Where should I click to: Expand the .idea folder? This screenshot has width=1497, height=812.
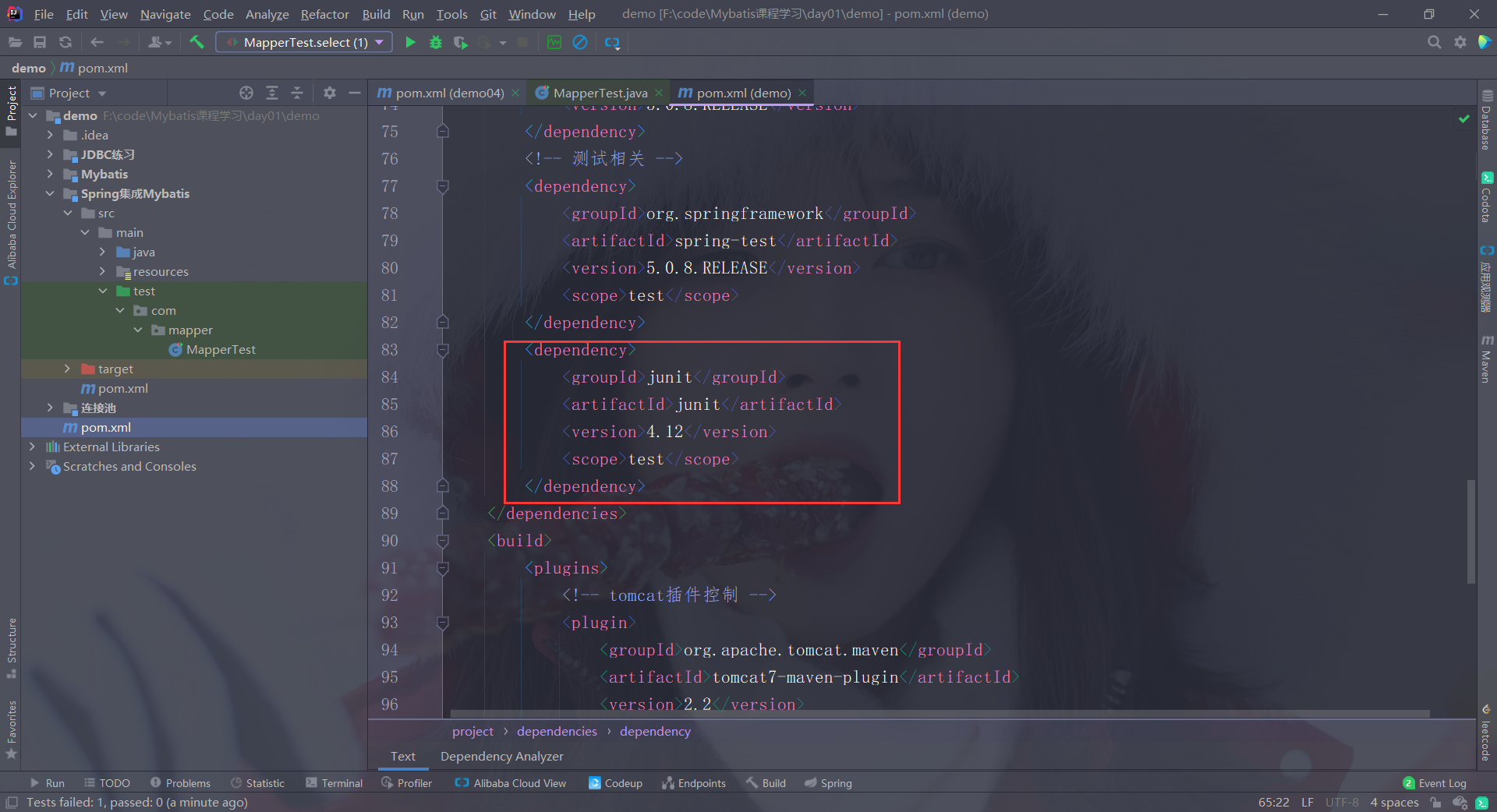(x=50, y=135)
